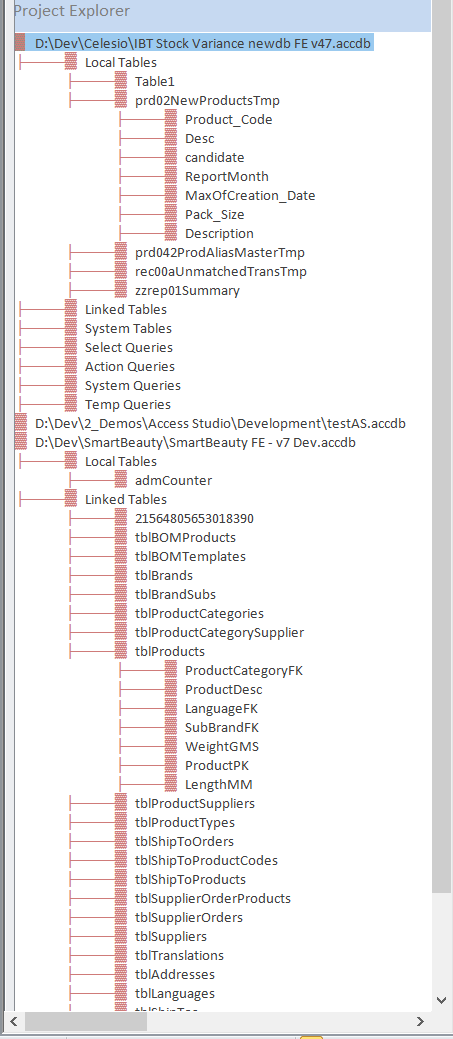Select the SubBrandFK field
This screenshot has width=453, height=1039.
pyautogui.click(x=222, y=728)
